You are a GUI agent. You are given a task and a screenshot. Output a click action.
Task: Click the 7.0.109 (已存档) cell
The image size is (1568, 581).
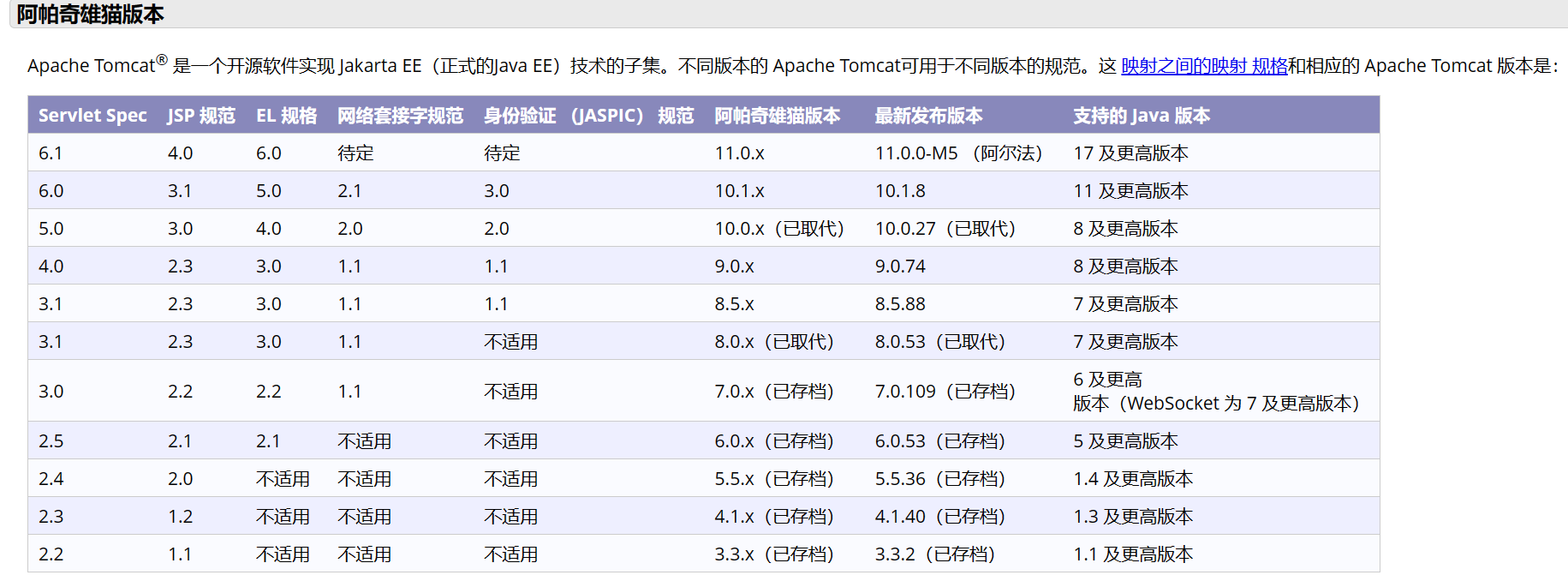point(945,392)
